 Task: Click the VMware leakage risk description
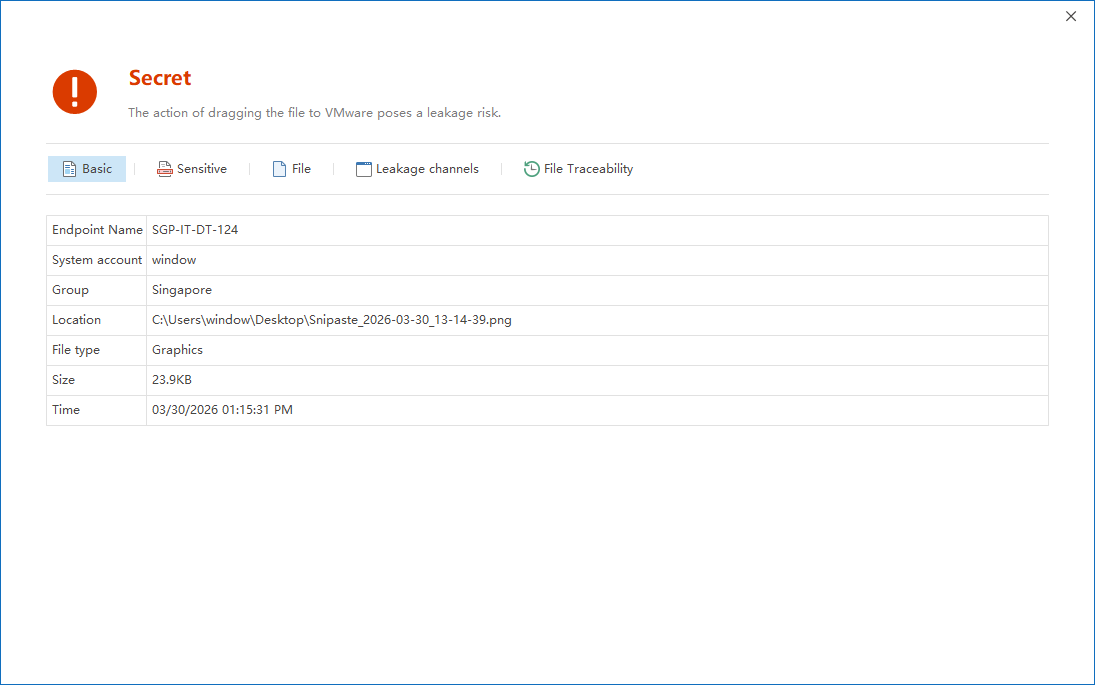point(314,113)
